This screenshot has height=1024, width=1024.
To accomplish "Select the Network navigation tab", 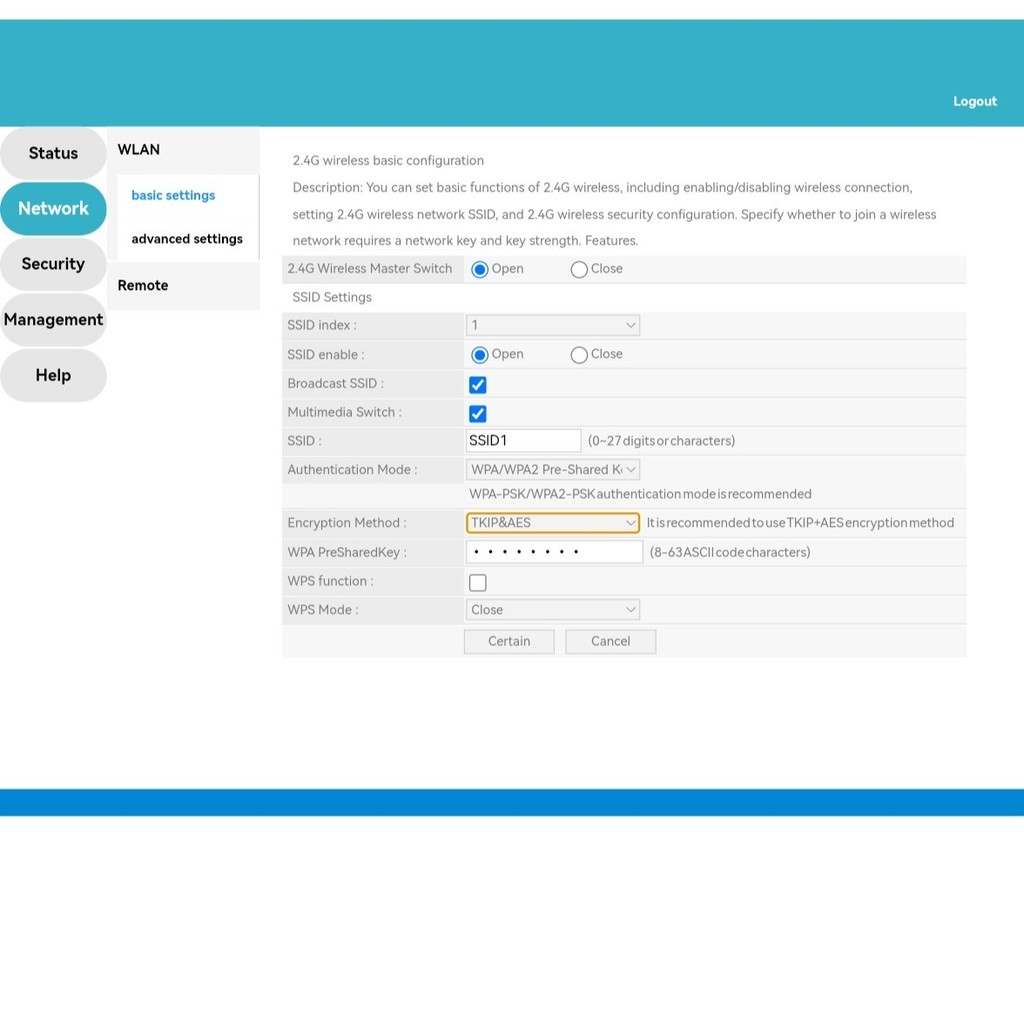I will (53, 208).
